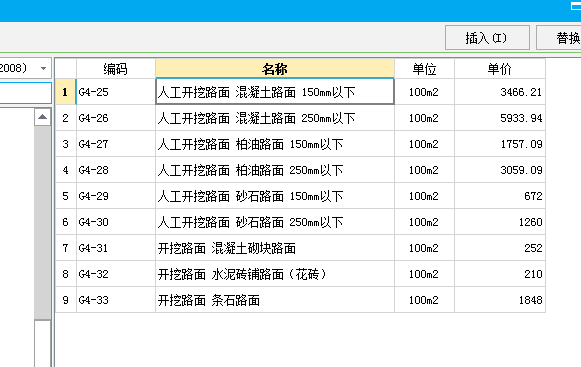Click name cell 人工开挖路面 砂石路面 150mm以下
Screen dimensions: 581x367
point(275,196)
